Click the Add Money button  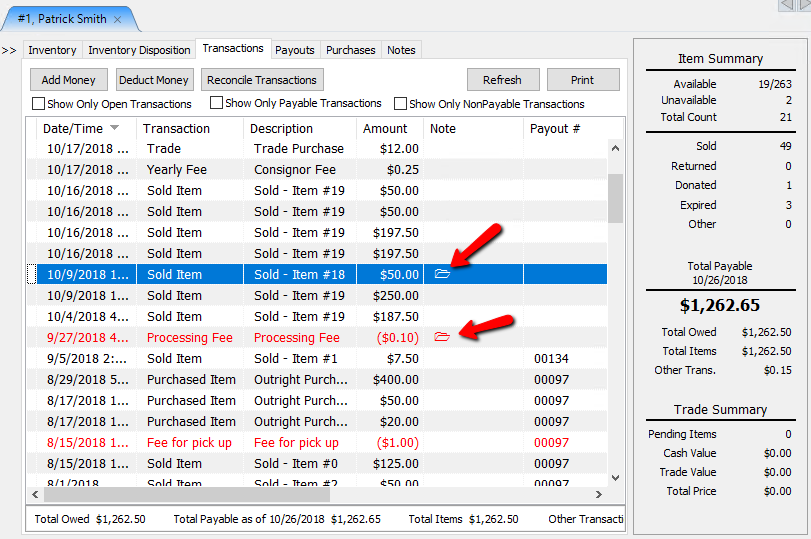click(x=69, y=80)
